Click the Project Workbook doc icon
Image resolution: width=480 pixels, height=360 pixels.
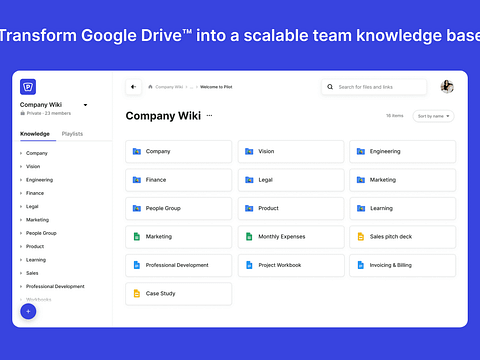[249, 265]
